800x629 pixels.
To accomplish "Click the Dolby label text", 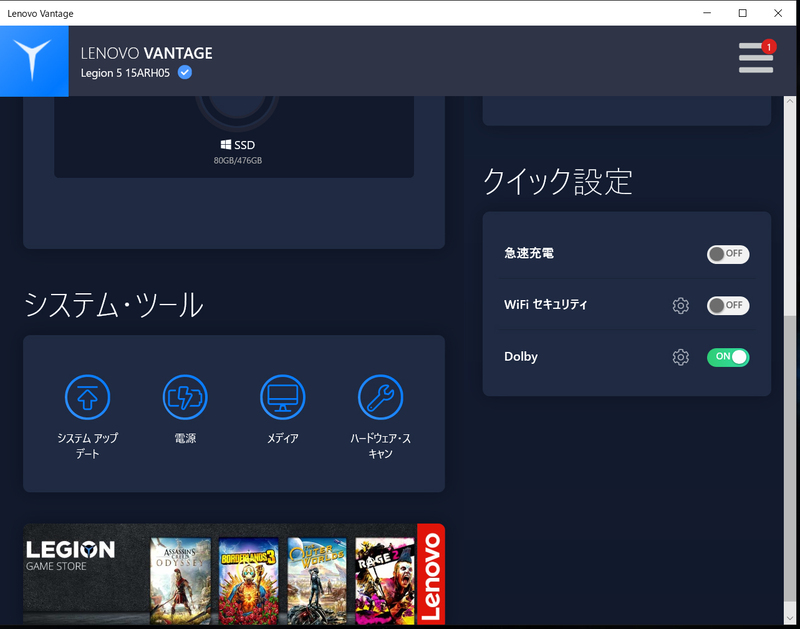I will pos(521,357).
